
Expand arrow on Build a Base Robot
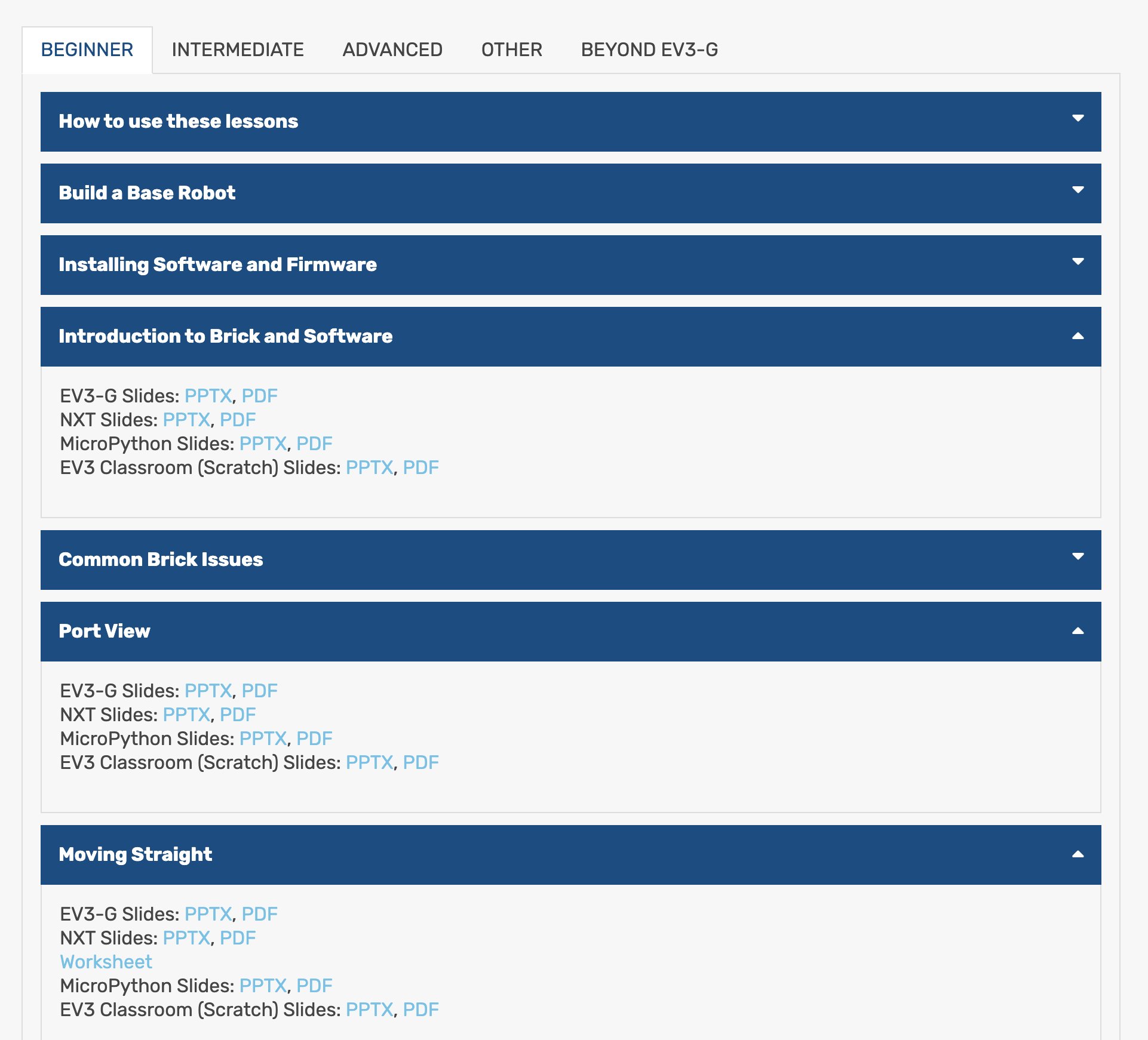pos(1078,190)
